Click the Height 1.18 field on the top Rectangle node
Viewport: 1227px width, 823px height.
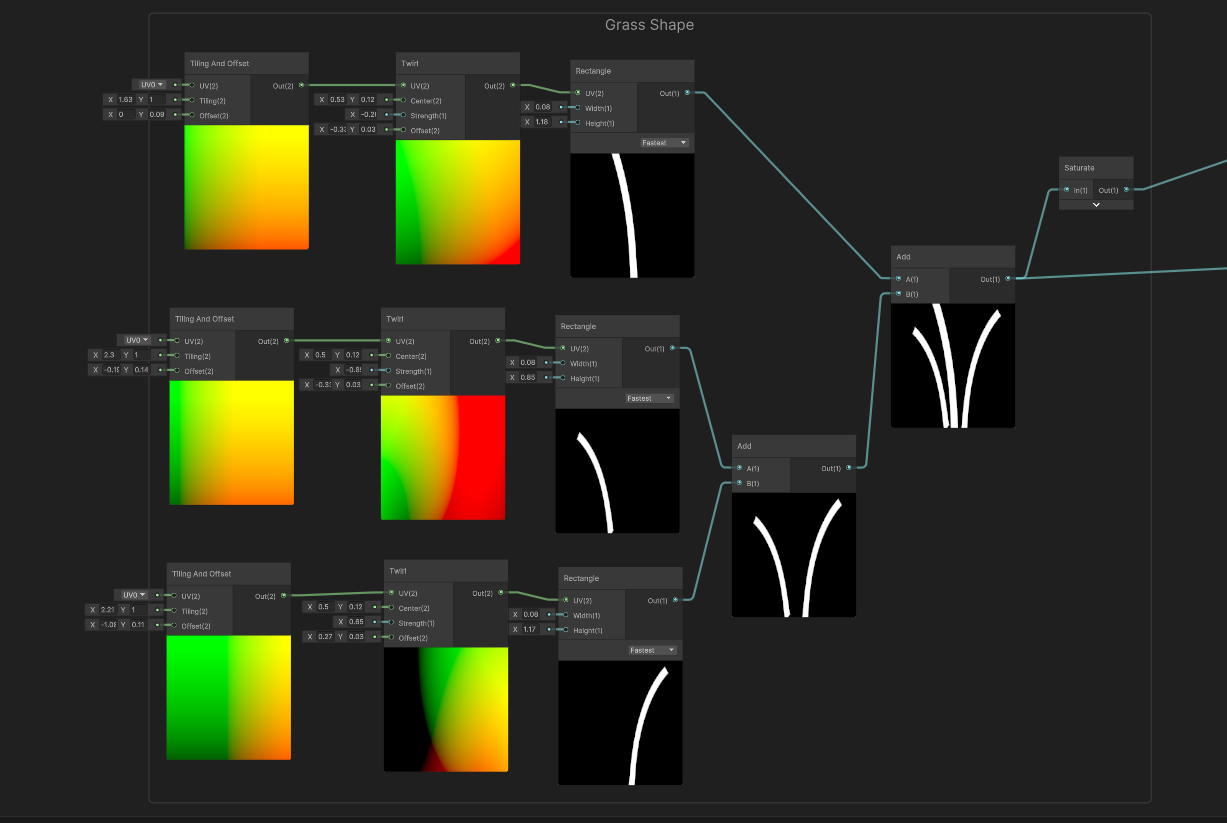coord(543,122)
